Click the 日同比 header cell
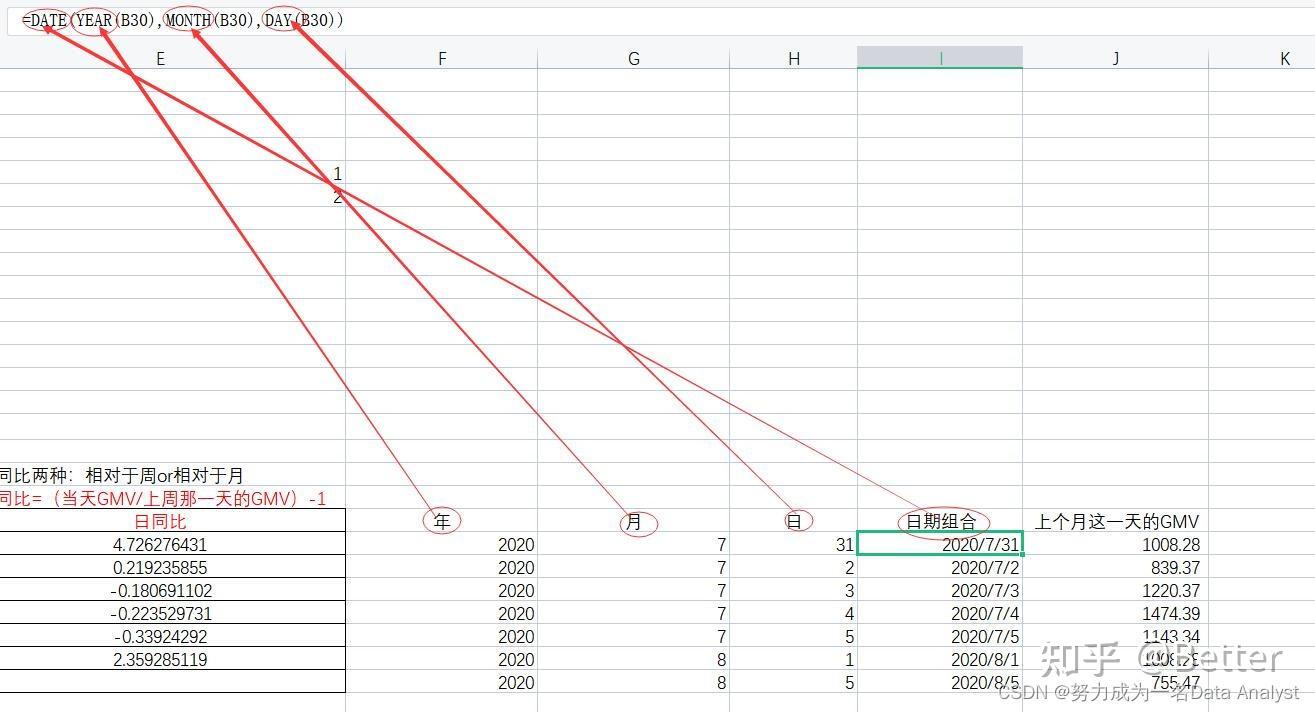Viewport: 1315px width, 712px height. (x=160, y=521)
